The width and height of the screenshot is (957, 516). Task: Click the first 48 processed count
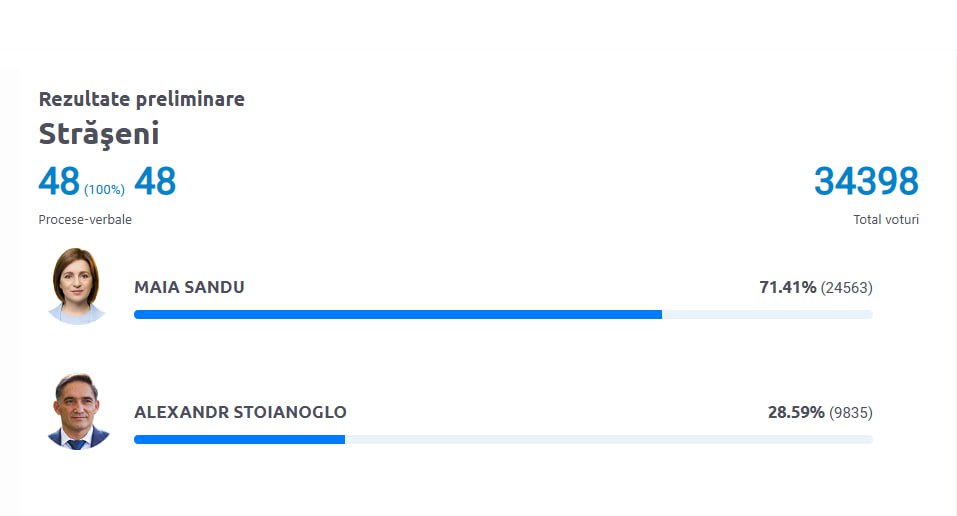click(x=59, y=181)
